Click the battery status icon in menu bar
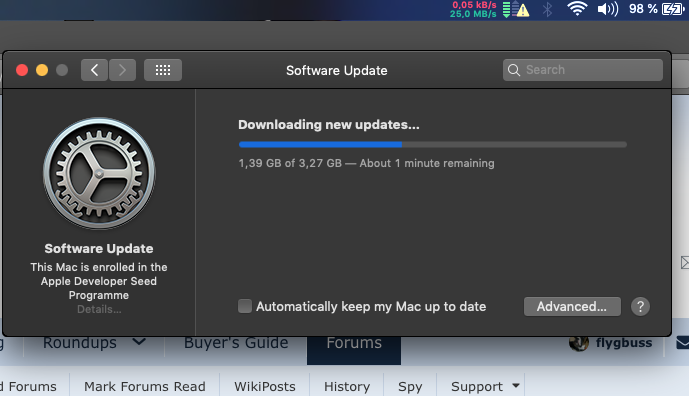689x396 pixels. tap(673, 9)
